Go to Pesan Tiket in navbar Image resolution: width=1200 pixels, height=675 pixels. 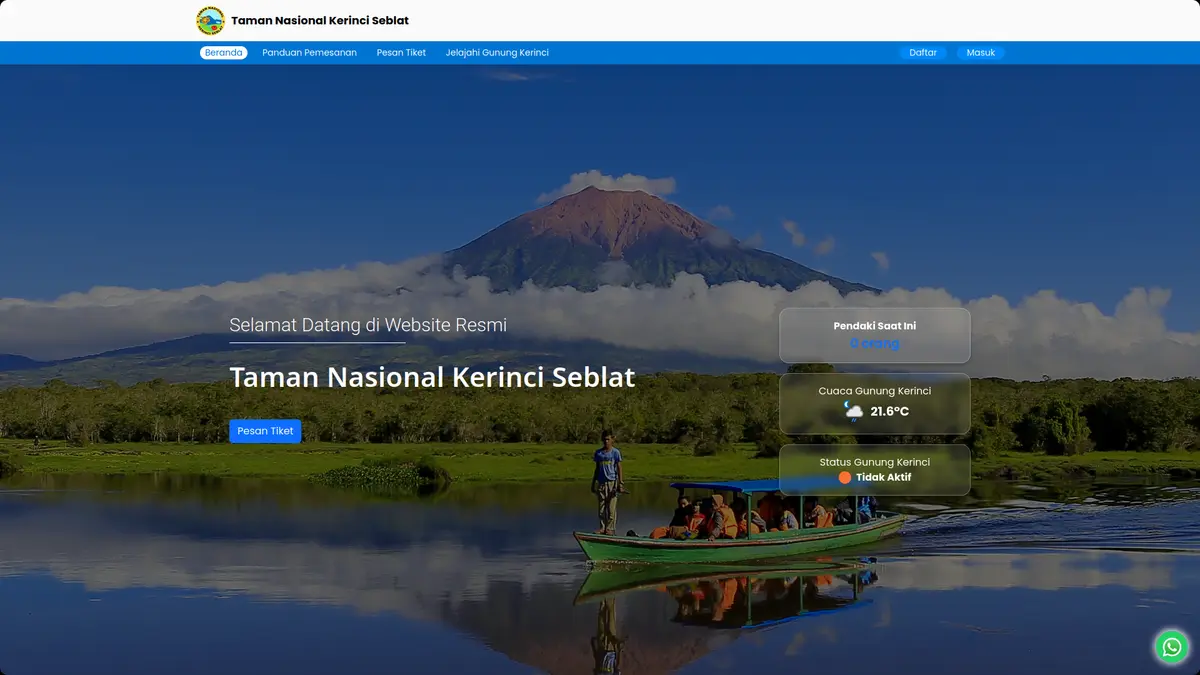(x=401, y=53)
